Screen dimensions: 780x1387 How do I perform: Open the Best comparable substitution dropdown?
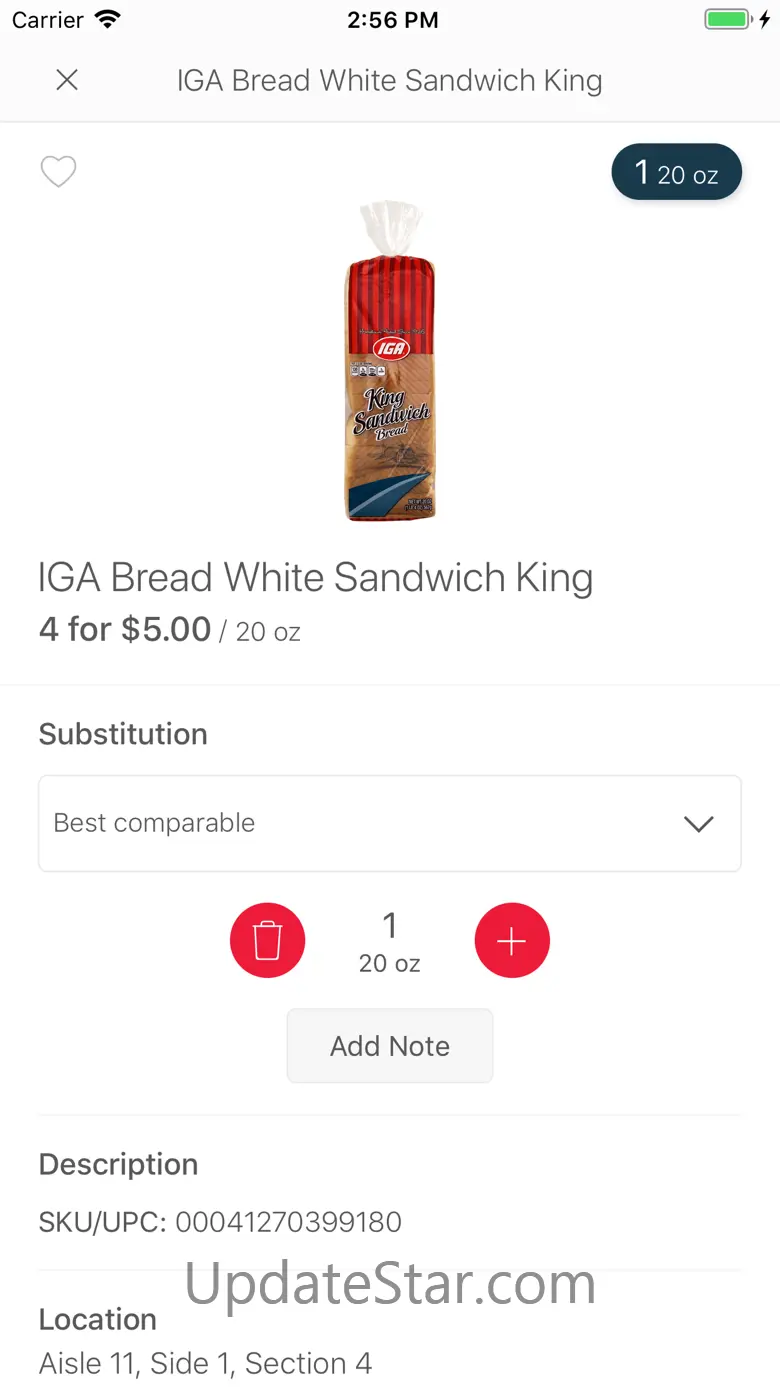coord(389,823)
